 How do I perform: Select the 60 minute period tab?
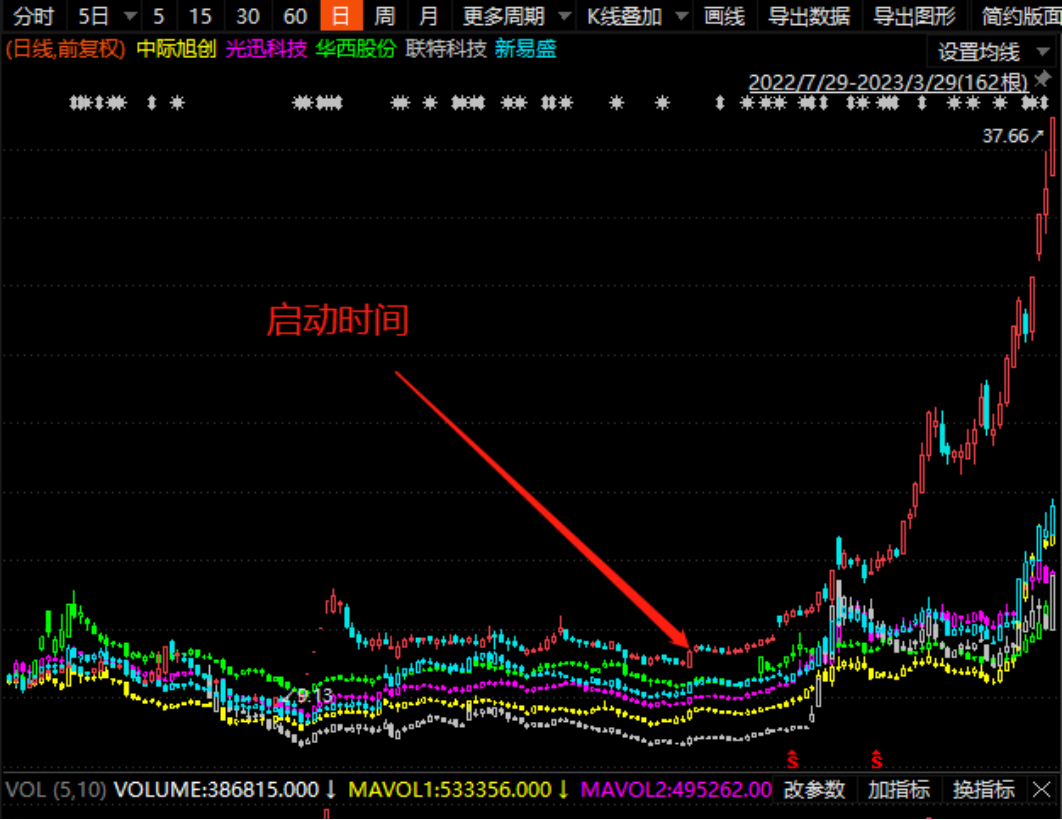[295, 16]
